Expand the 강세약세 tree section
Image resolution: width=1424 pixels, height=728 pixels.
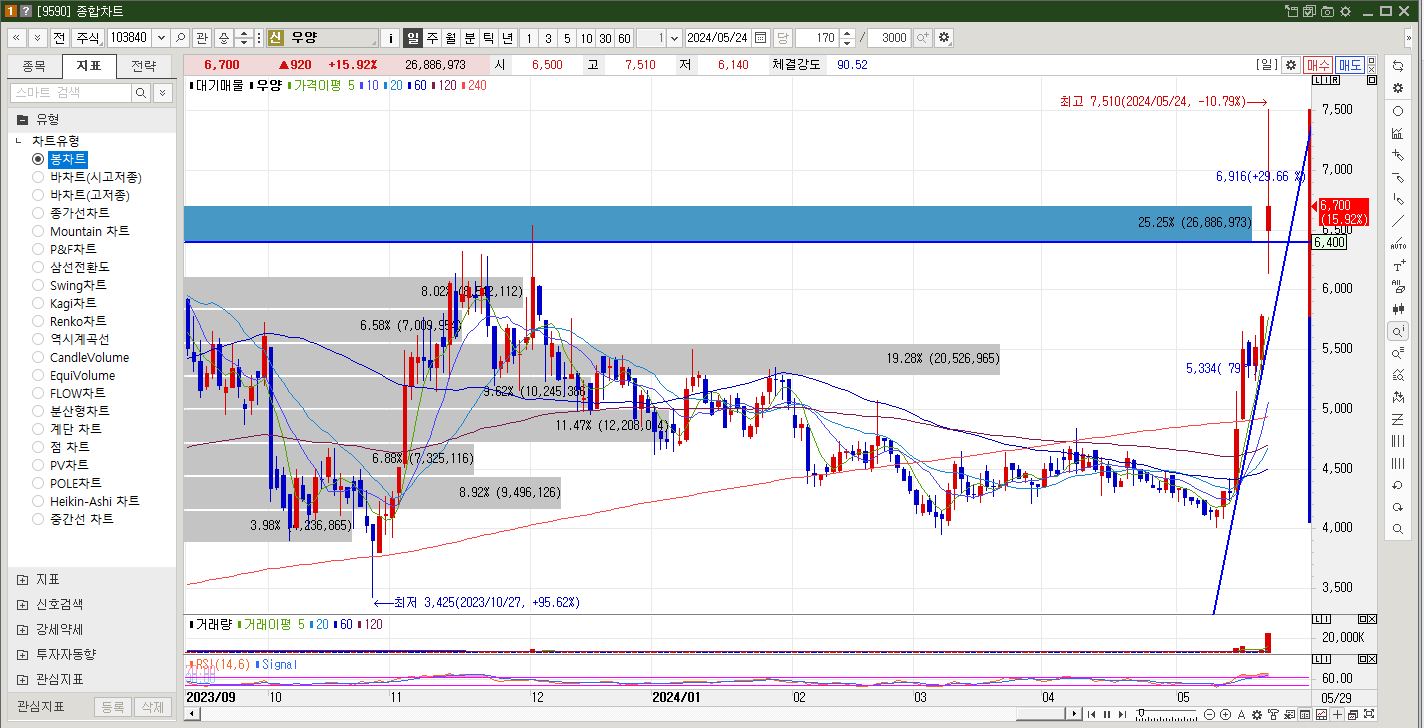click(x=22, y=630)
